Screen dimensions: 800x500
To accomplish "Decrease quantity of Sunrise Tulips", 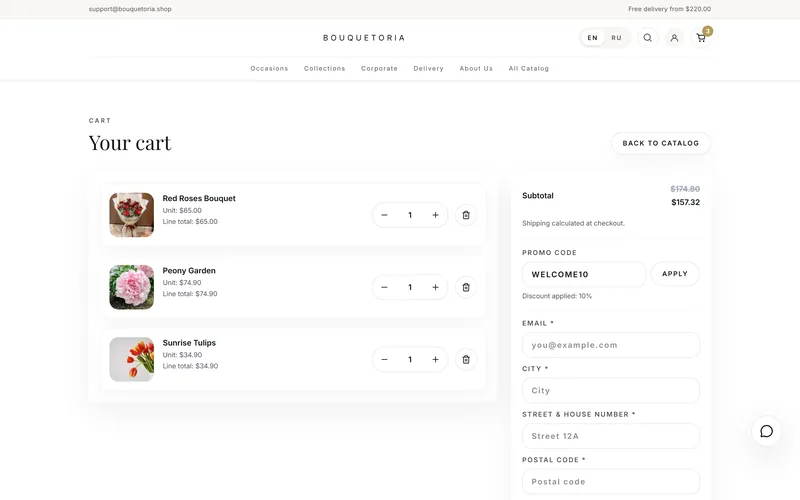I will click(x=384, y=360).
